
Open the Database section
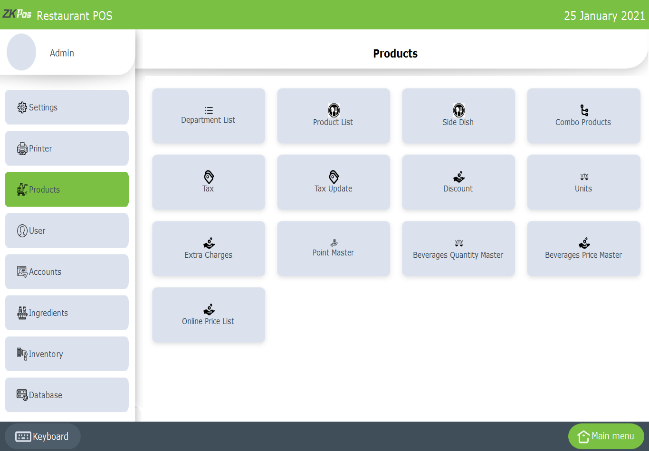click(67, 395)
